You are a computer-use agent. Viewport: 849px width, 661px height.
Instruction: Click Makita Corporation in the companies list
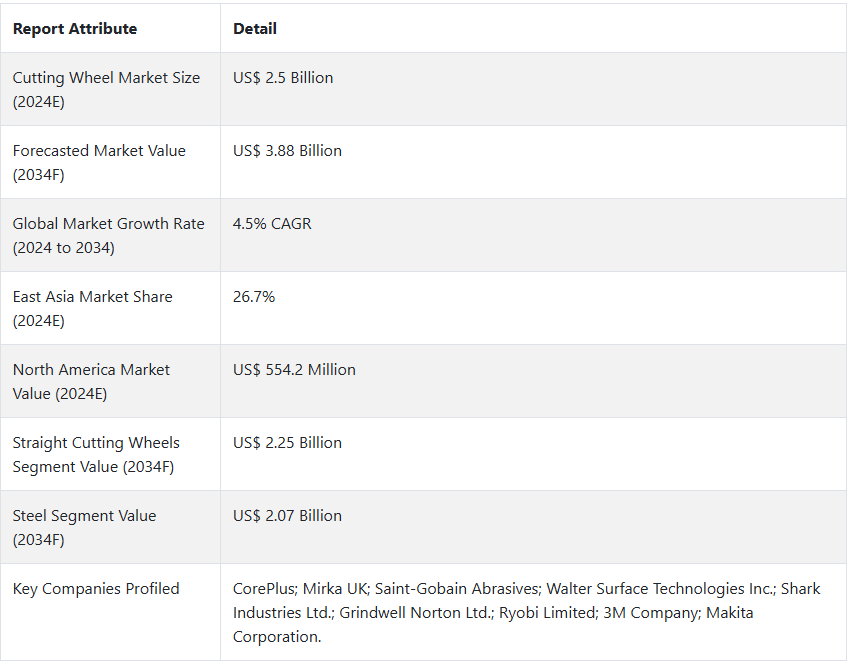pyautogui.click(x=277, y=636)
